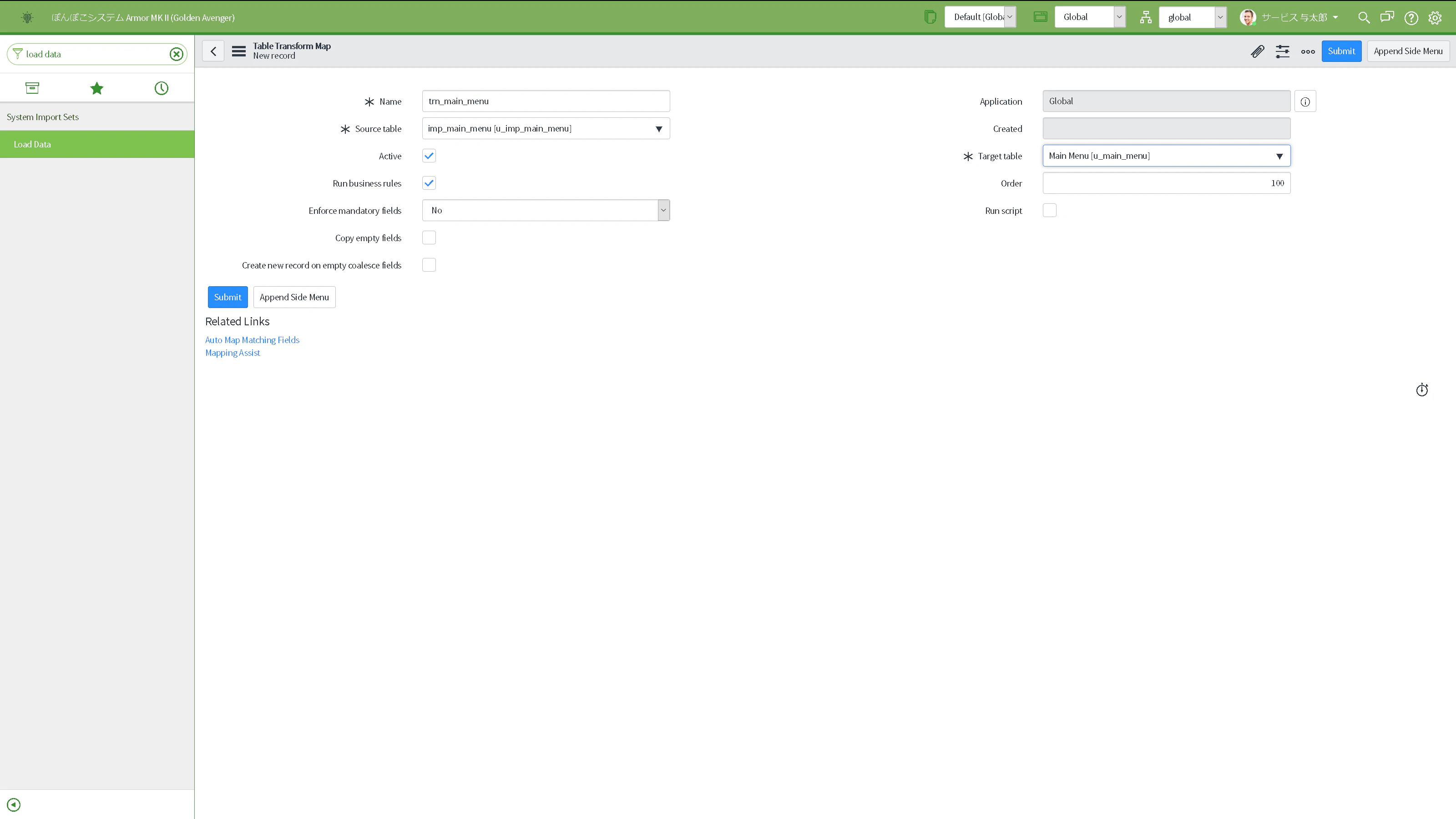Switch to the Favorites star tab

pos(96,88)
